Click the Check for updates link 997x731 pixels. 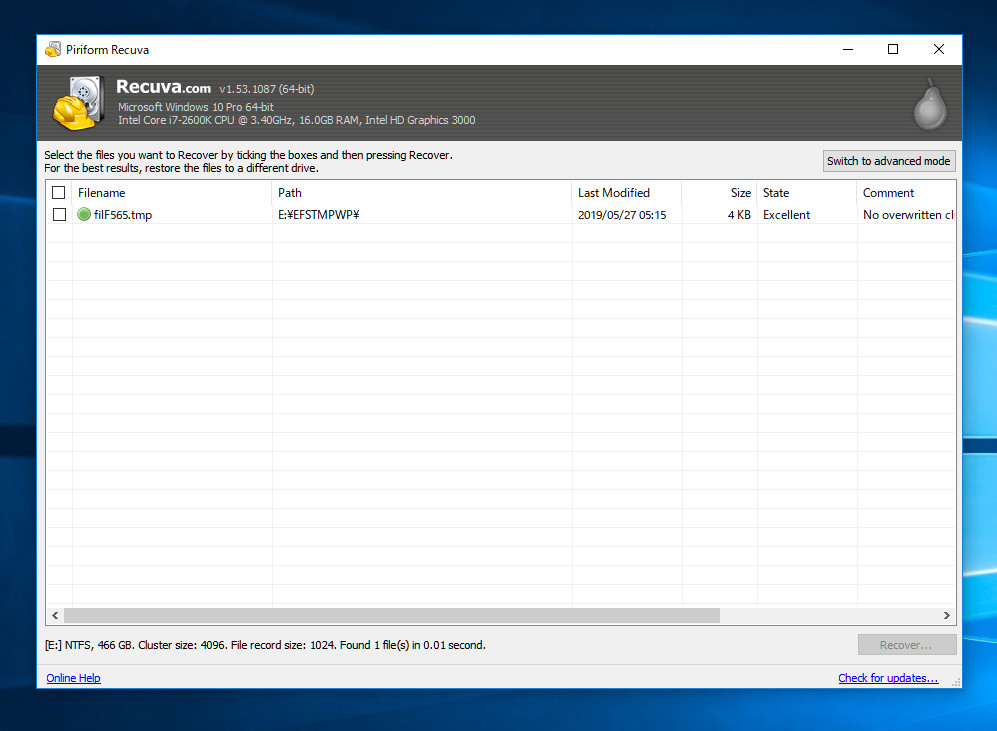pyautogui.click(x=888, y=678)
